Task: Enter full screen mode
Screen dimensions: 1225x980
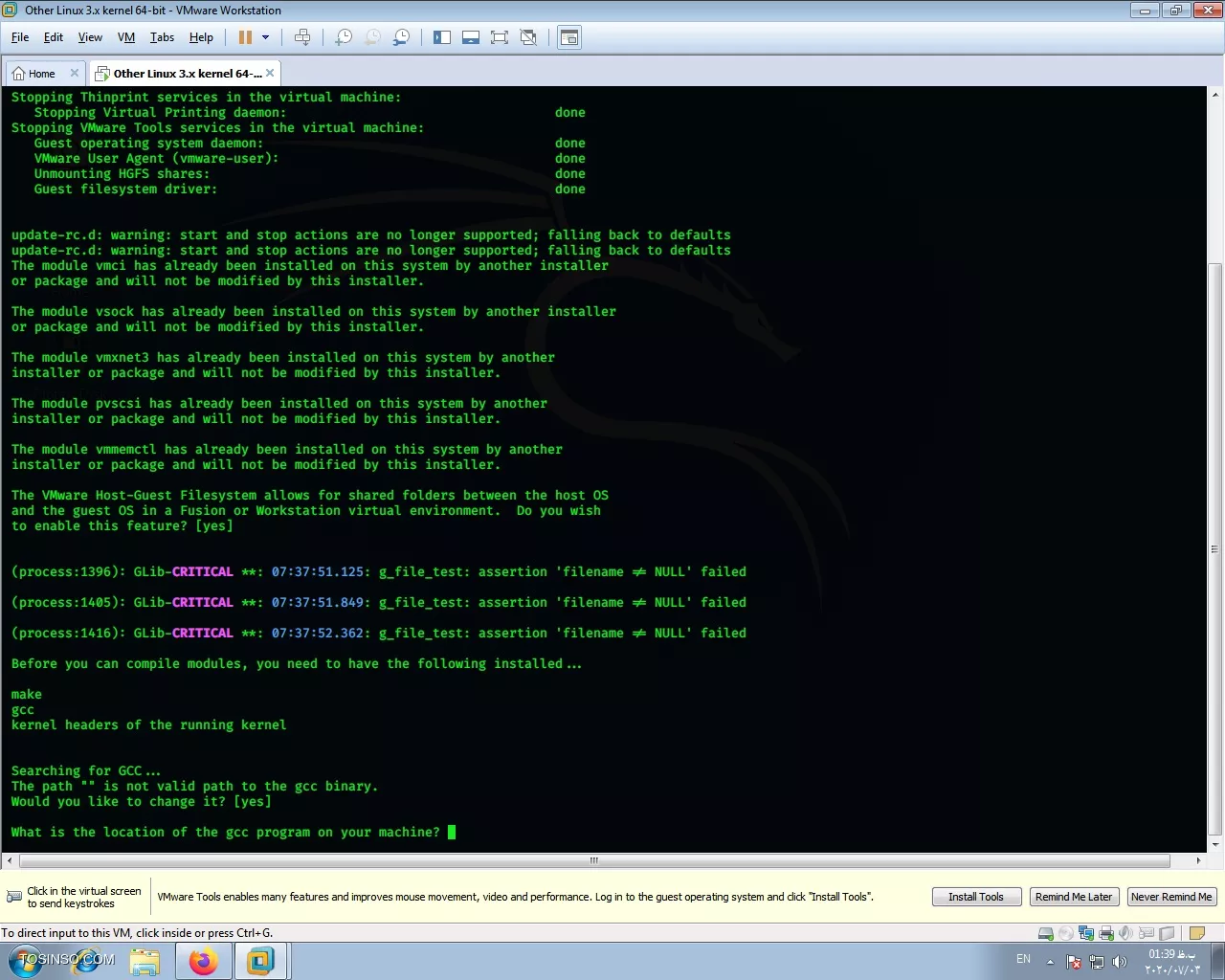Action: click(x=499, y=37)
